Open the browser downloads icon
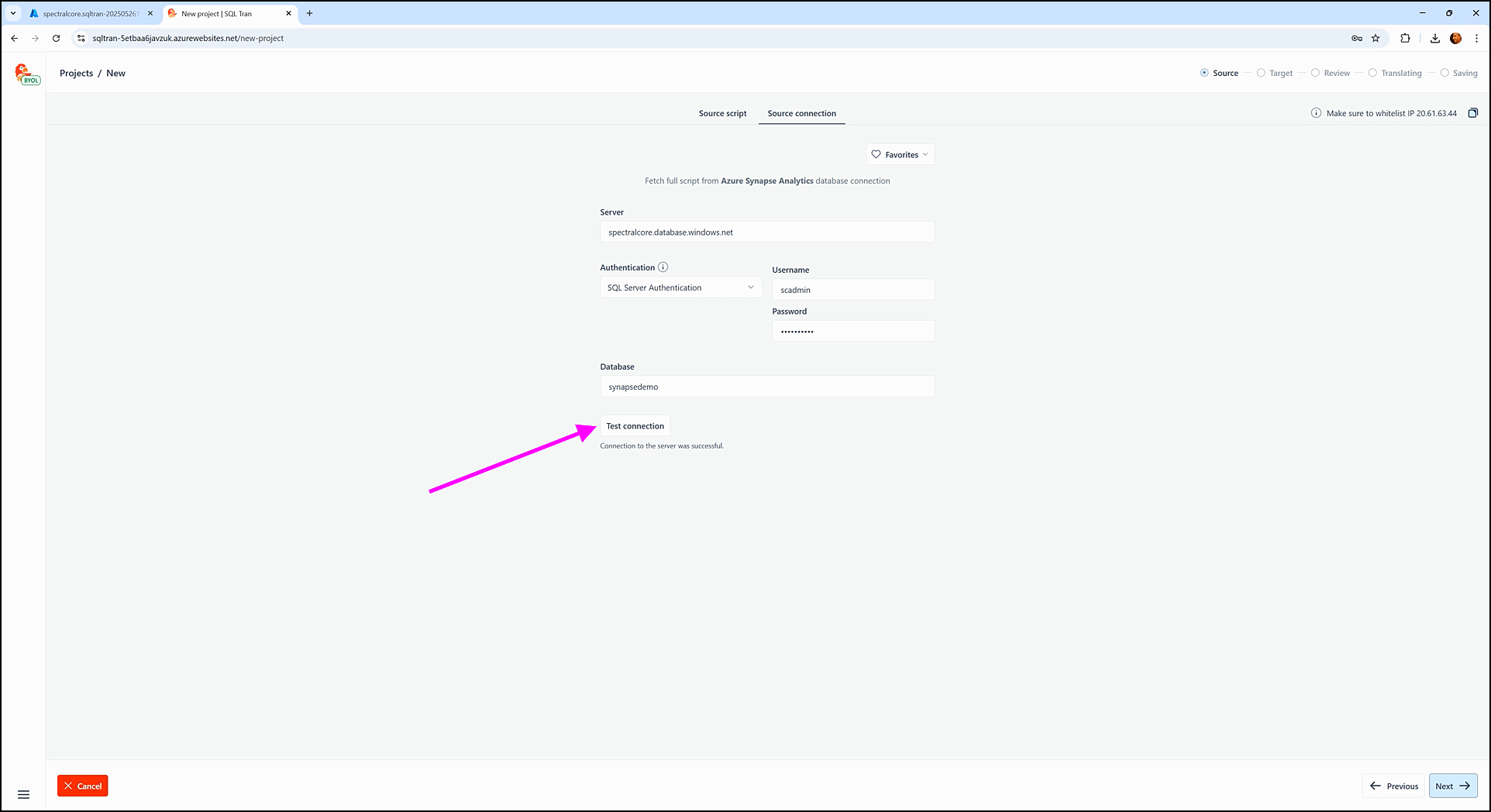The width and height of the screenshot is (1491, 812). click(x=1434, y=38)
